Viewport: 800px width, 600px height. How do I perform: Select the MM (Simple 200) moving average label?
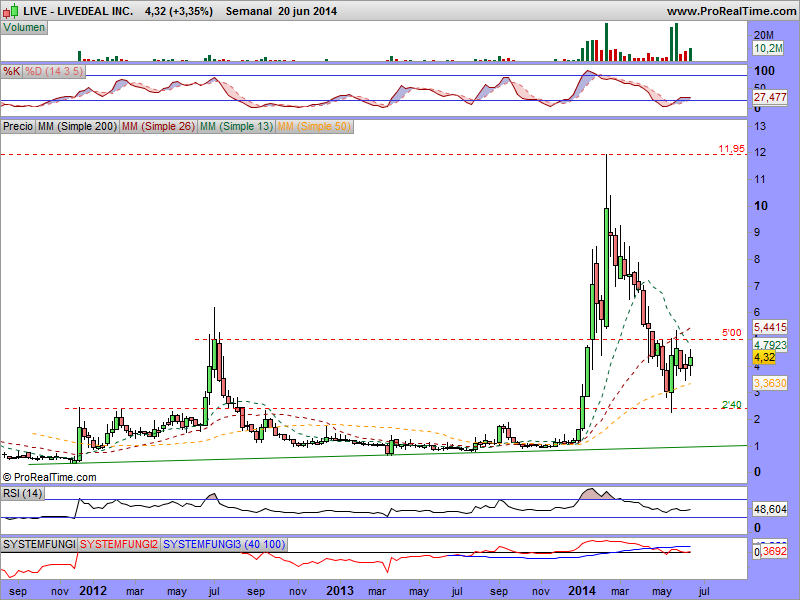(x=78, y=126)
